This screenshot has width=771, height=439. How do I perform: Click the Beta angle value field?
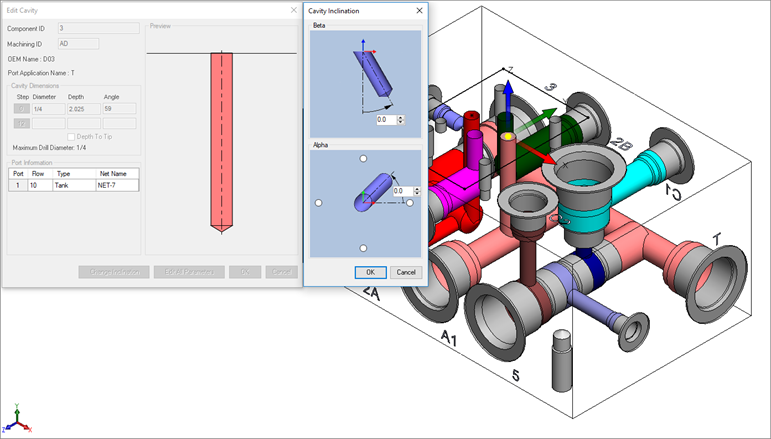pos(384,119)
